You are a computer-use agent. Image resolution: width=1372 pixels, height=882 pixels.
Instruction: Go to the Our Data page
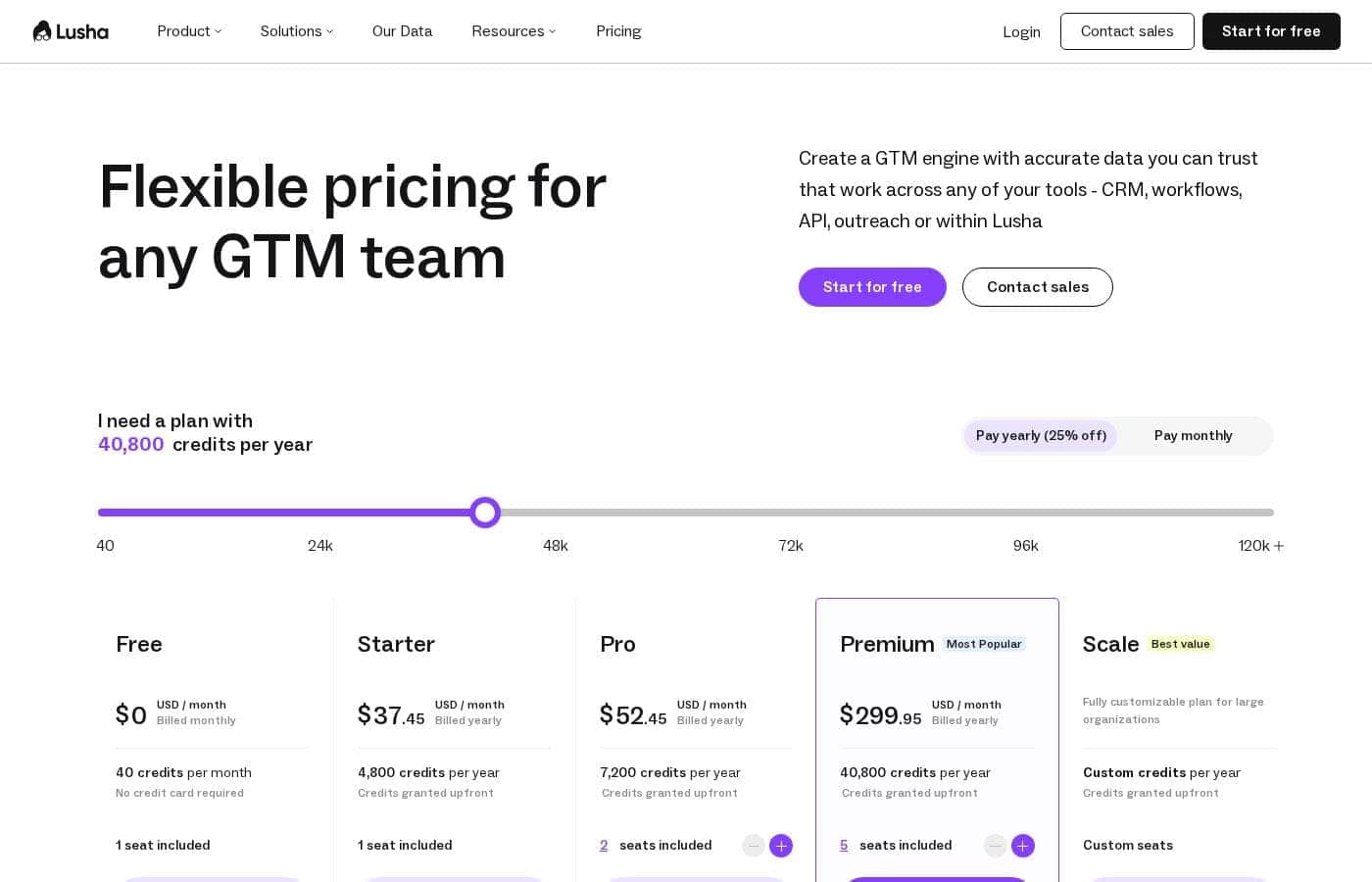pyautogui.click(x=402, y=31)
